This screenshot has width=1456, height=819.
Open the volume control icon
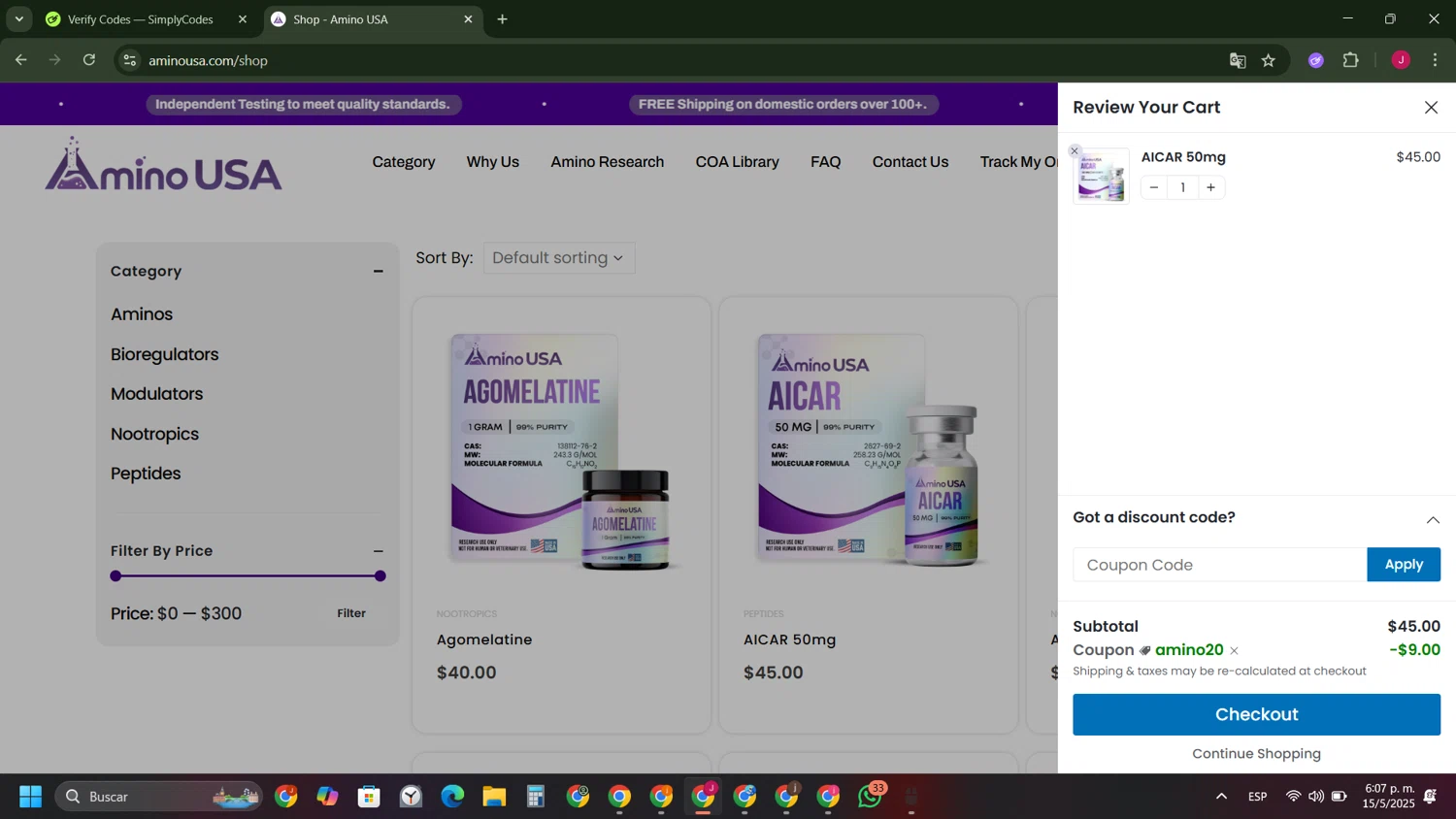[x=1315, y=797]
